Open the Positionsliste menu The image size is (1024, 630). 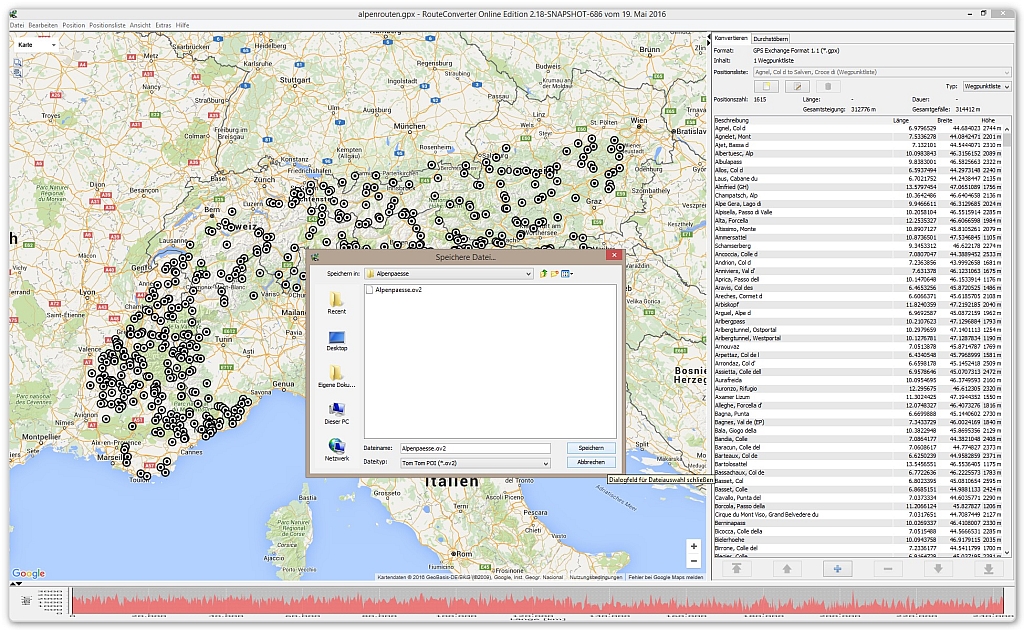(107, 23)
